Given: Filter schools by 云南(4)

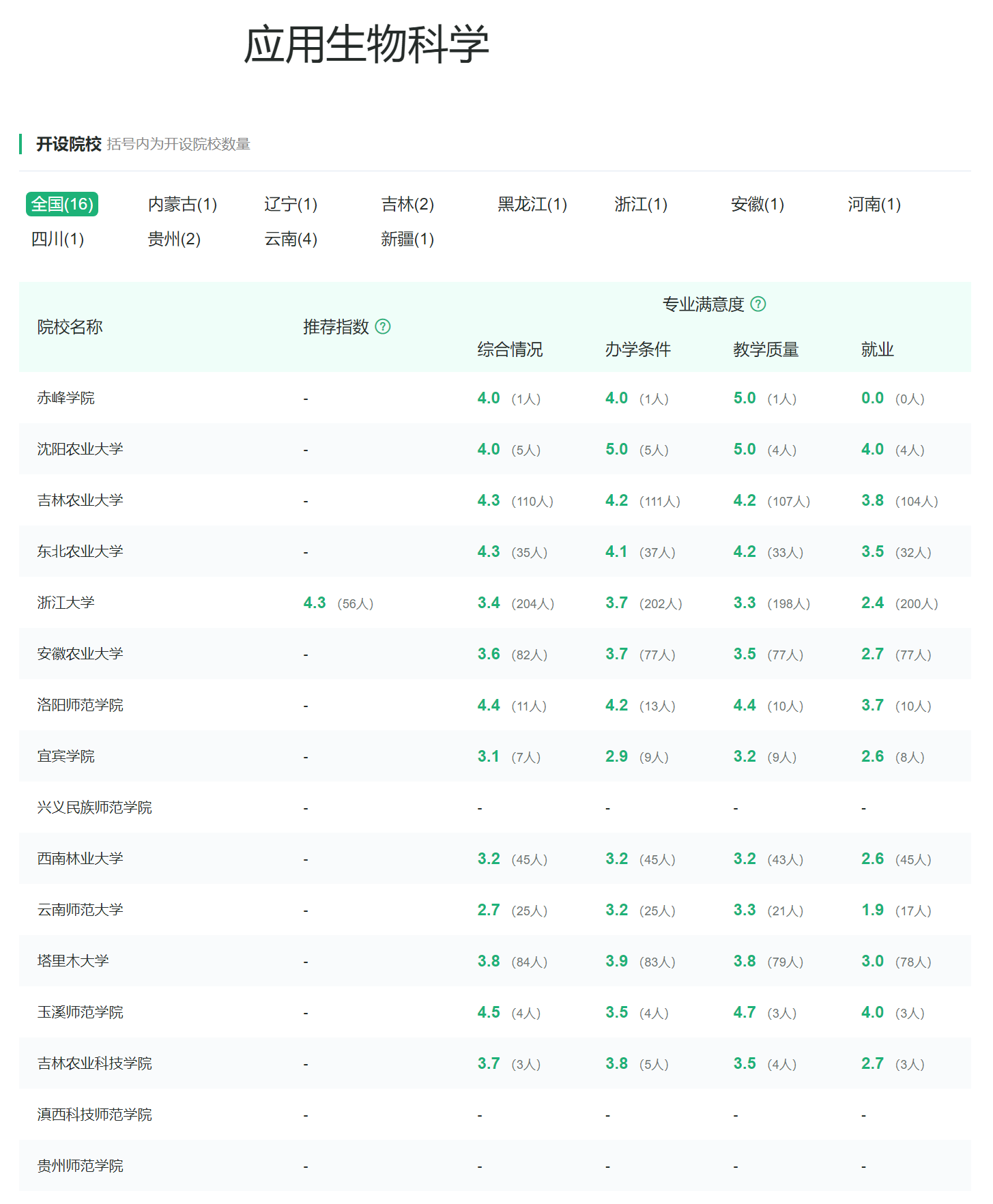Looking at the screenshot, I should coord(291,239).
